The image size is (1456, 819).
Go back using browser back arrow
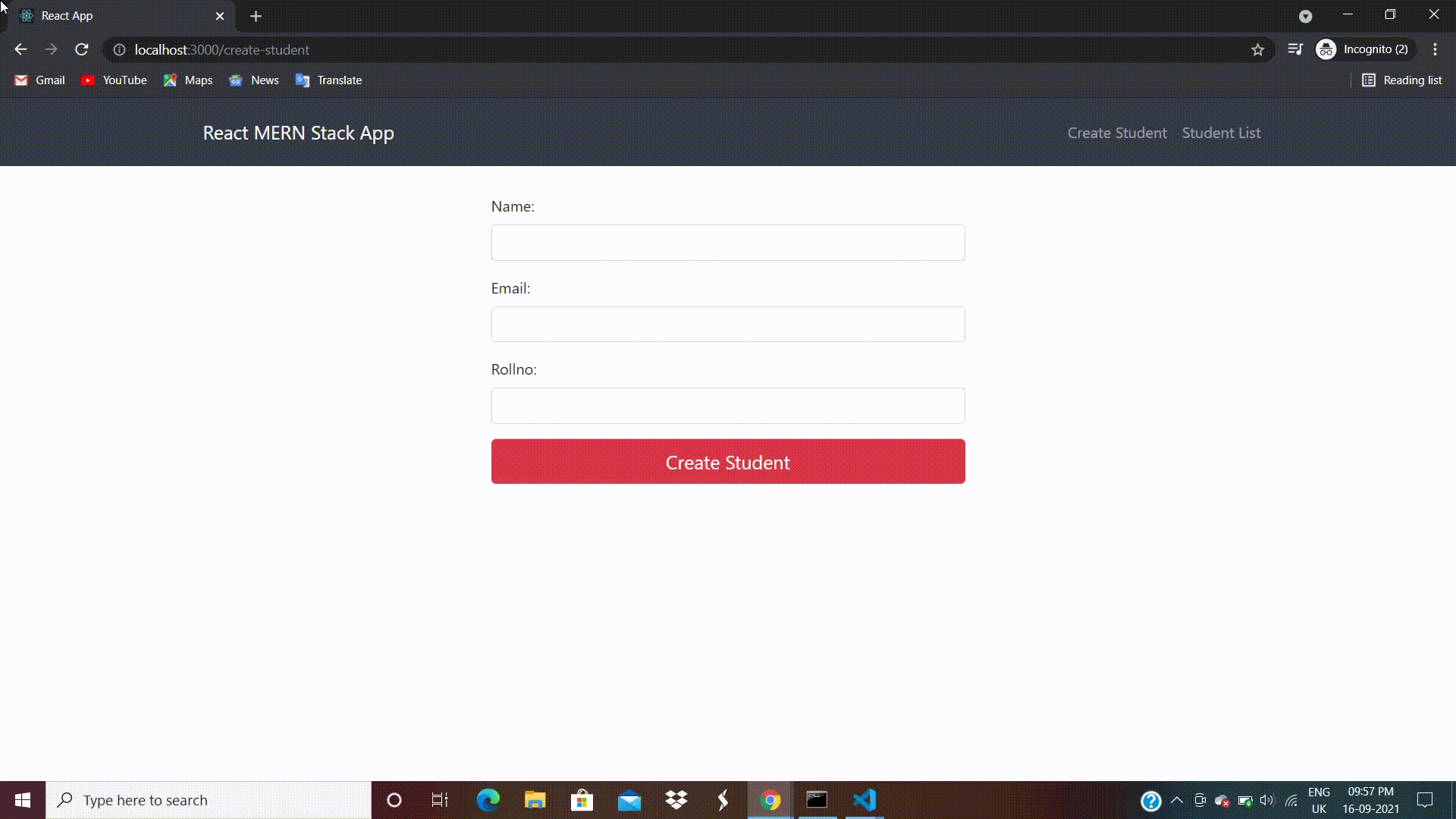pyautogui.click(x=20, y=50)
